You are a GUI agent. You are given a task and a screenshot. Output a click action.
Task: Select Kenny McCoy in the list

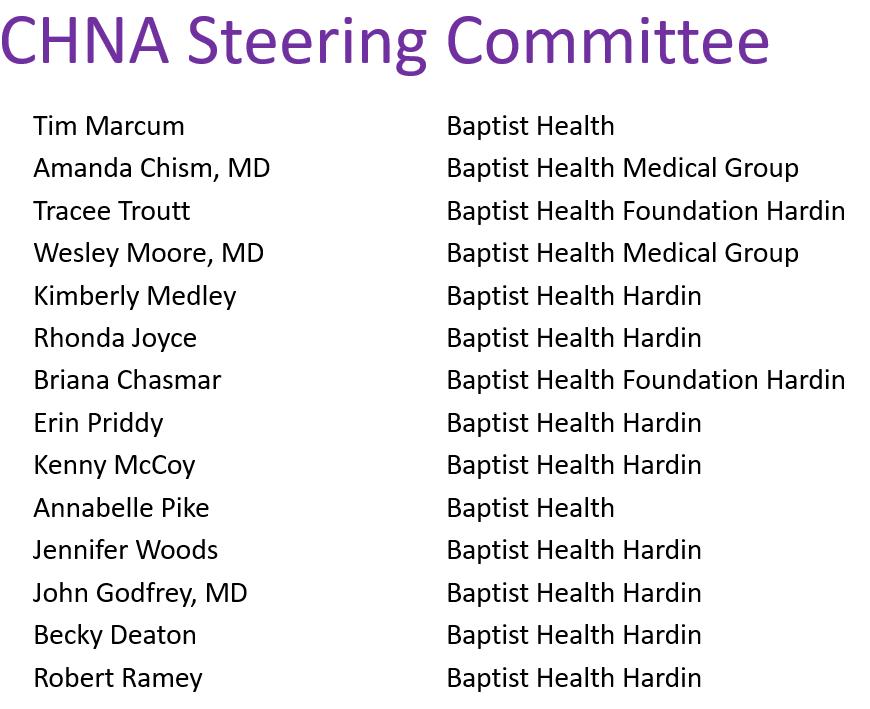coord(114,465)
